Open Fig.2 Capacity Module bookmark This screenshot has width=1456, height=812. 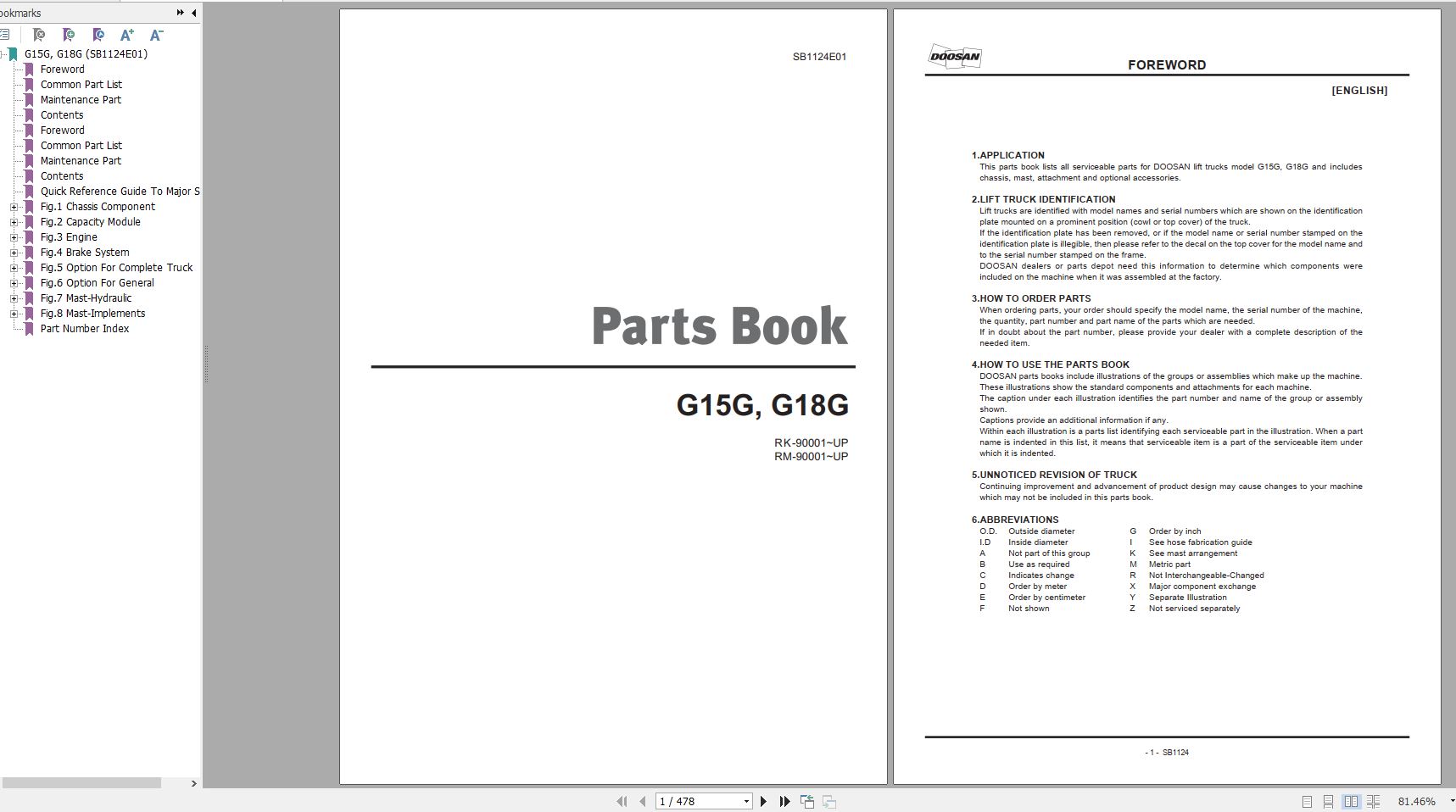click(x=90, y=222)
